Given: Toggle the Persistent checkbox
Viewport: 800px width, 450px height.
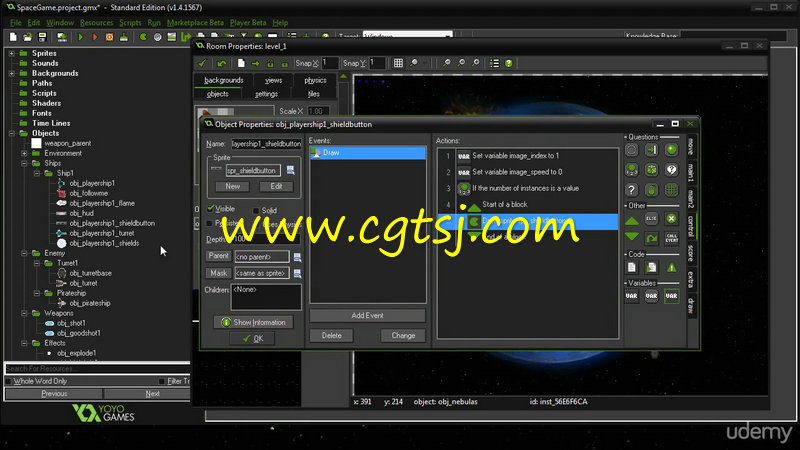Looking at the screenshot, I should point(209,223).
